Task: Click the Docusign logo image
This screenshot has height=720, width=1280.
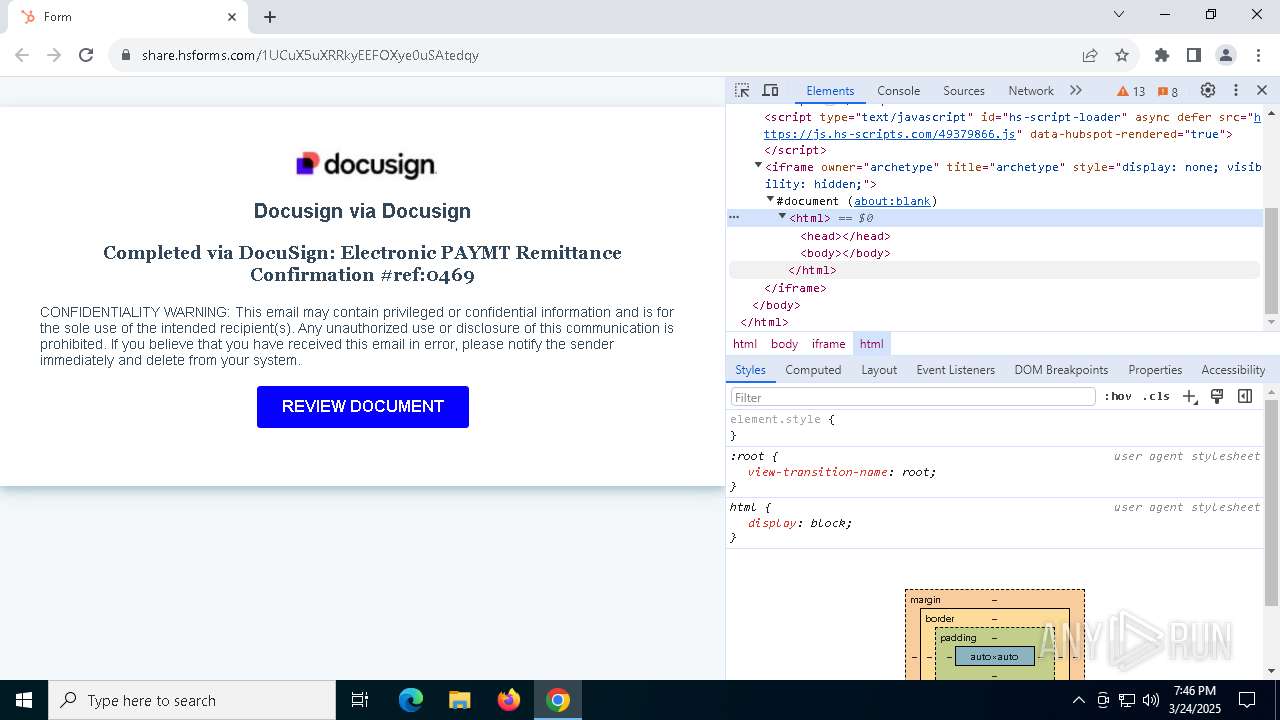Action: 366,165
